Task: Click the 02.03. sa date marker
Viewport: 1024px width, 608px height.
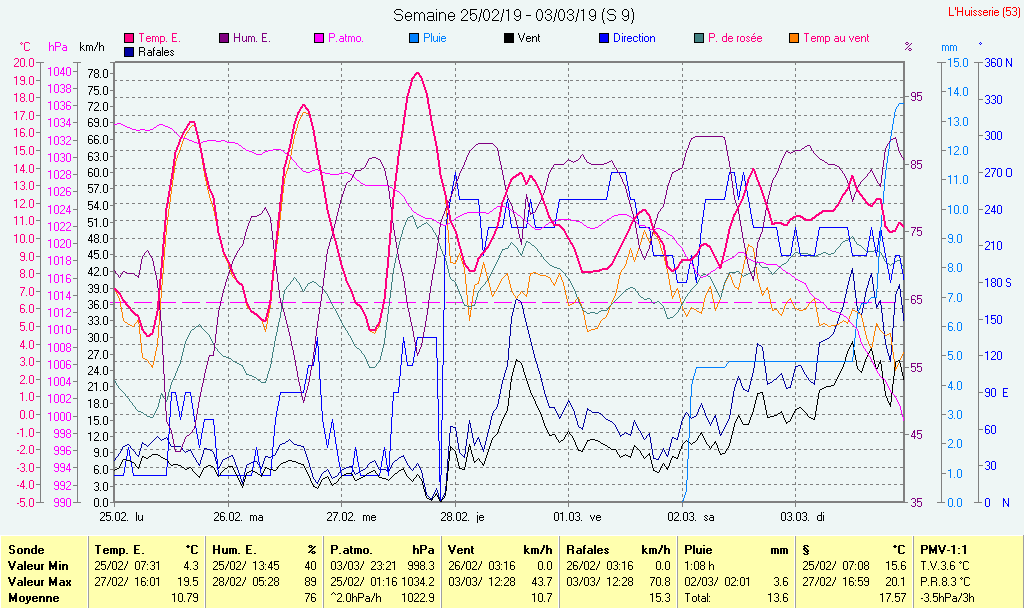Action: (691, 517)
